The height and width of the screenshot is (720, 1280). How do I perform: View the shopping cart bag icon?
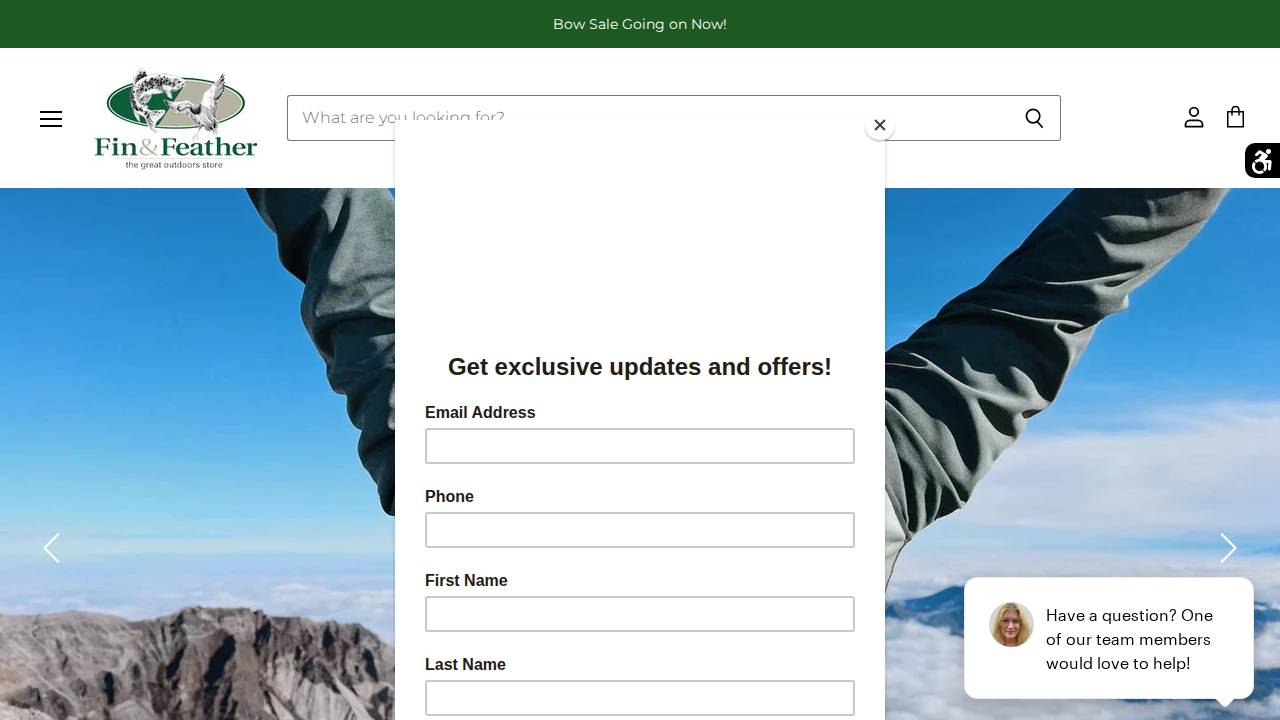pyautogui.click(x=1235, y=117)
